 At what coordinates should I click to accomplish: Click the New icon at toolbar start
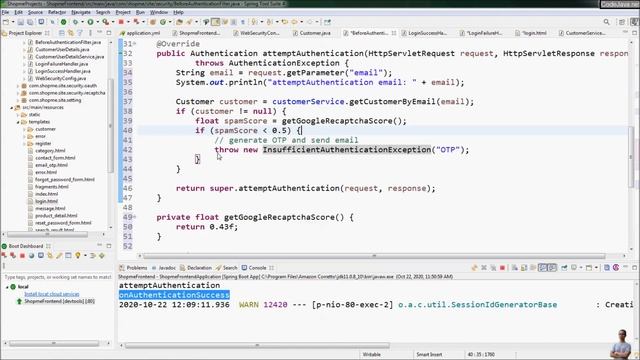tap(6, 22)
